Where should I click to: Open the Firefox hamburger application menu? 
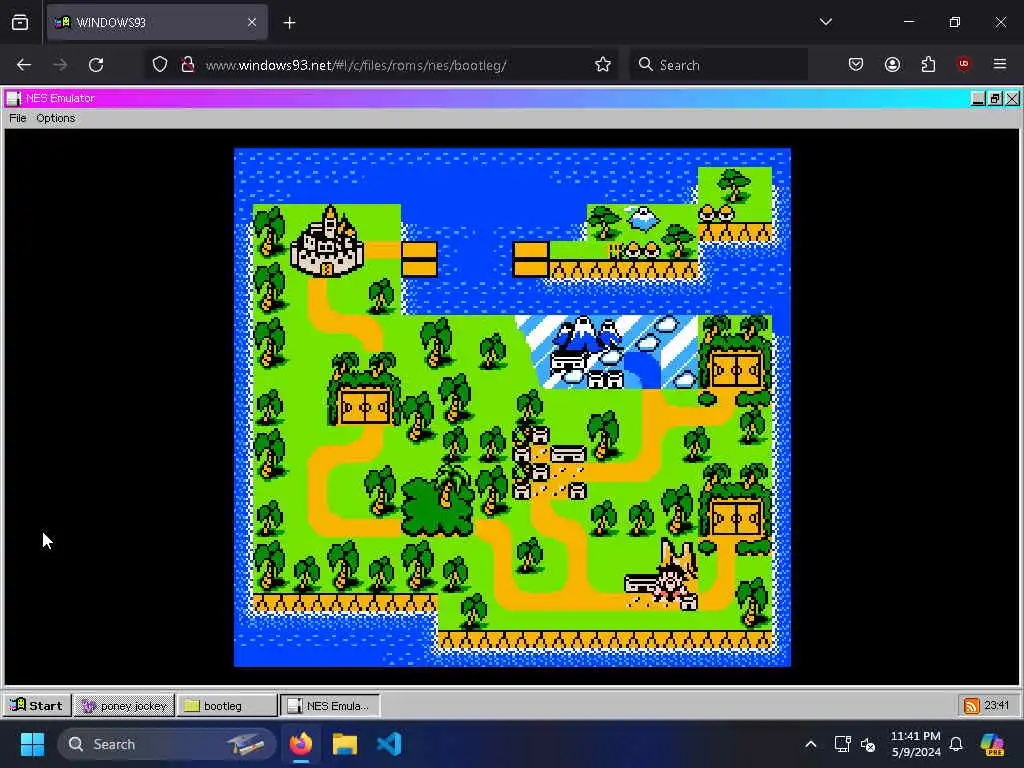[1000, 65]
